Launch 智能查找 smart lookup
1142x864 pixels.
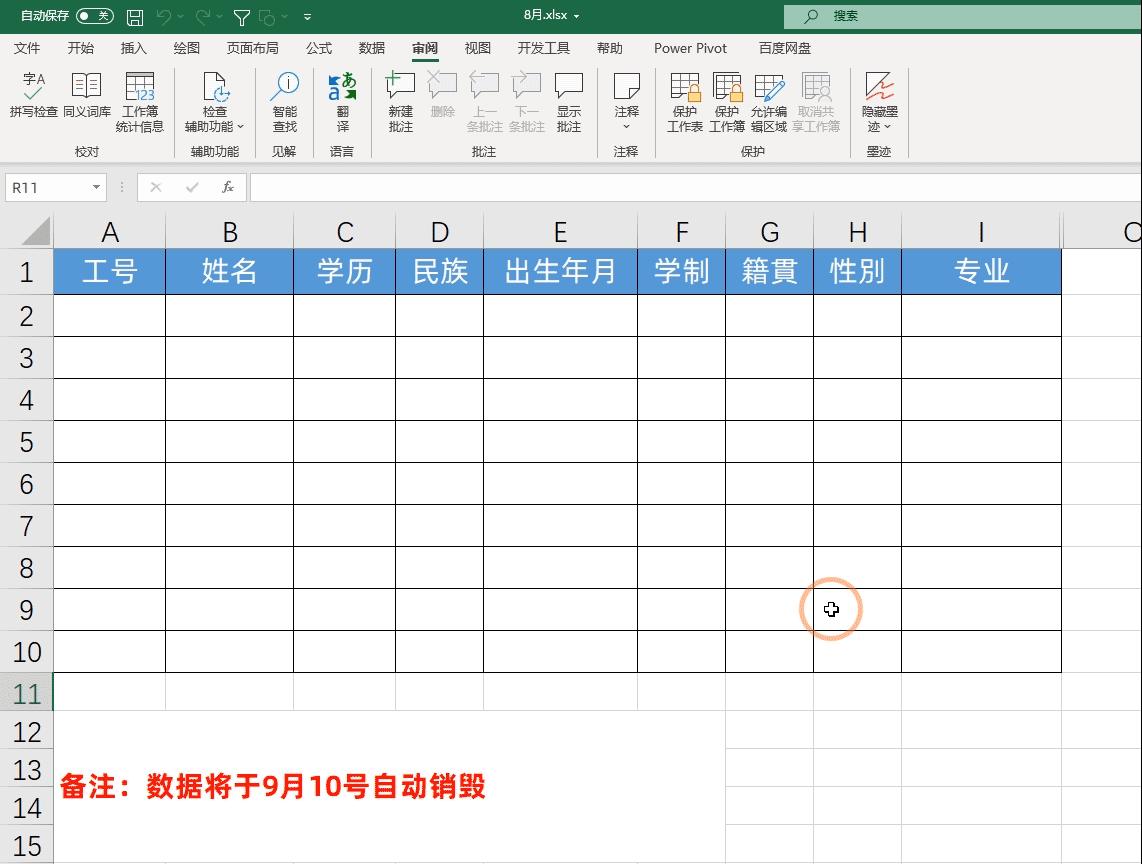click(x=285, y=100)
